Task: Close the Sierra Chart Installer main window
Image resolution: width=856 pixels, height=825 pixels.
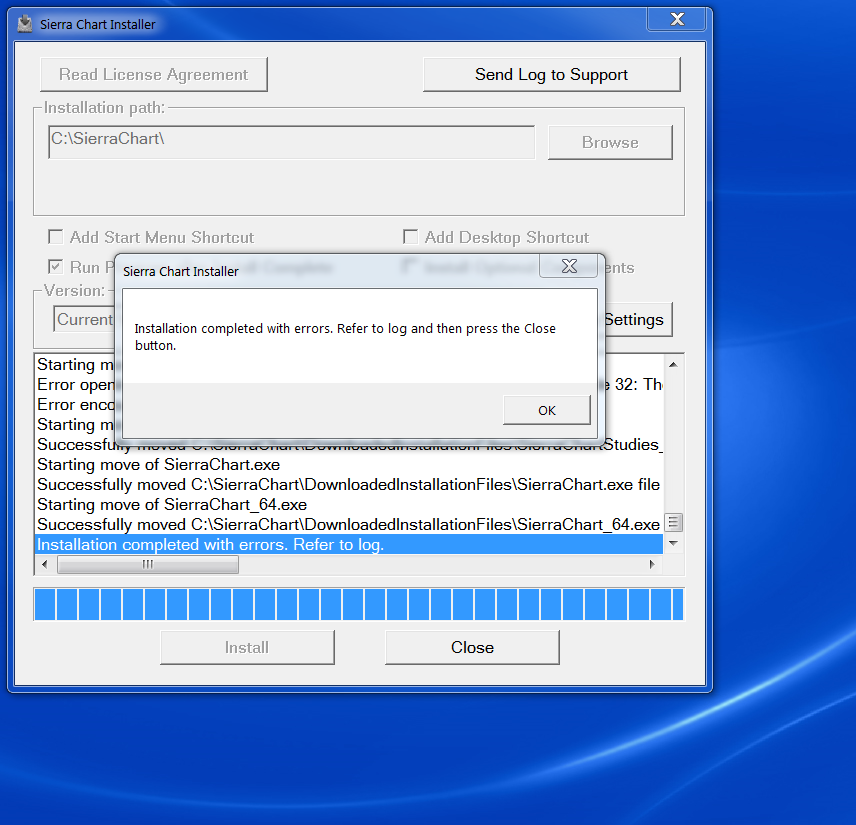Action: coord(677,20)
